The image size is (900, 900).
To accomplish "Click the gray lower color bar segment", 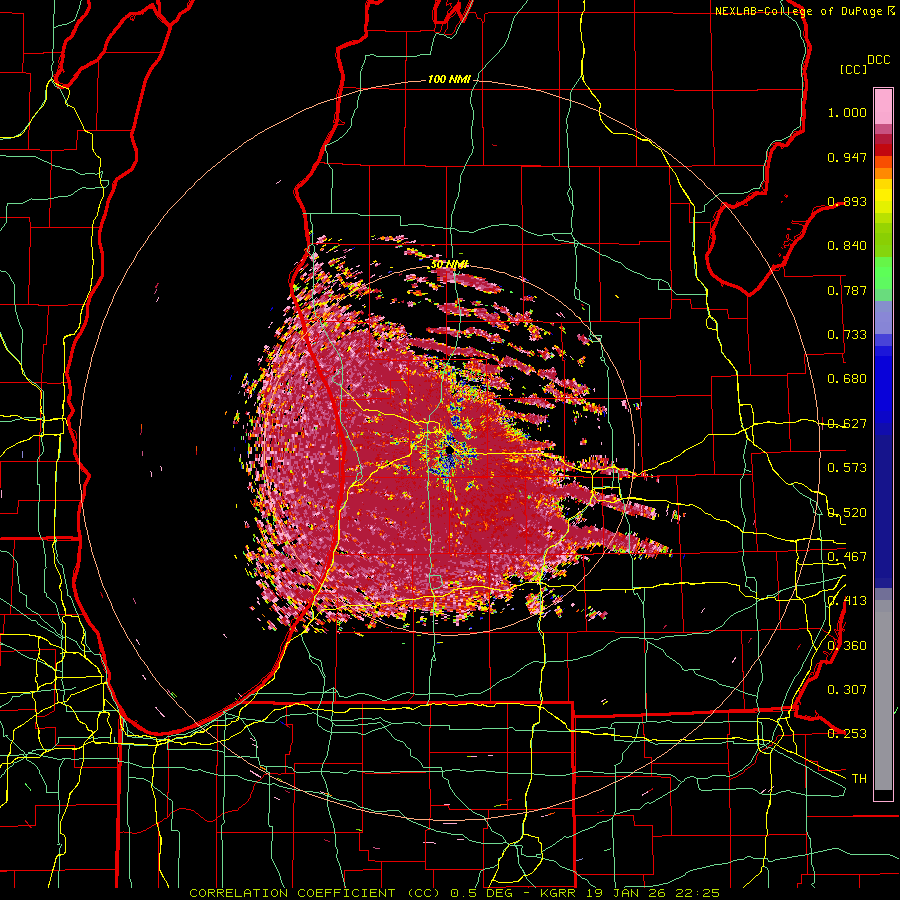I will (x=883, y=695).
